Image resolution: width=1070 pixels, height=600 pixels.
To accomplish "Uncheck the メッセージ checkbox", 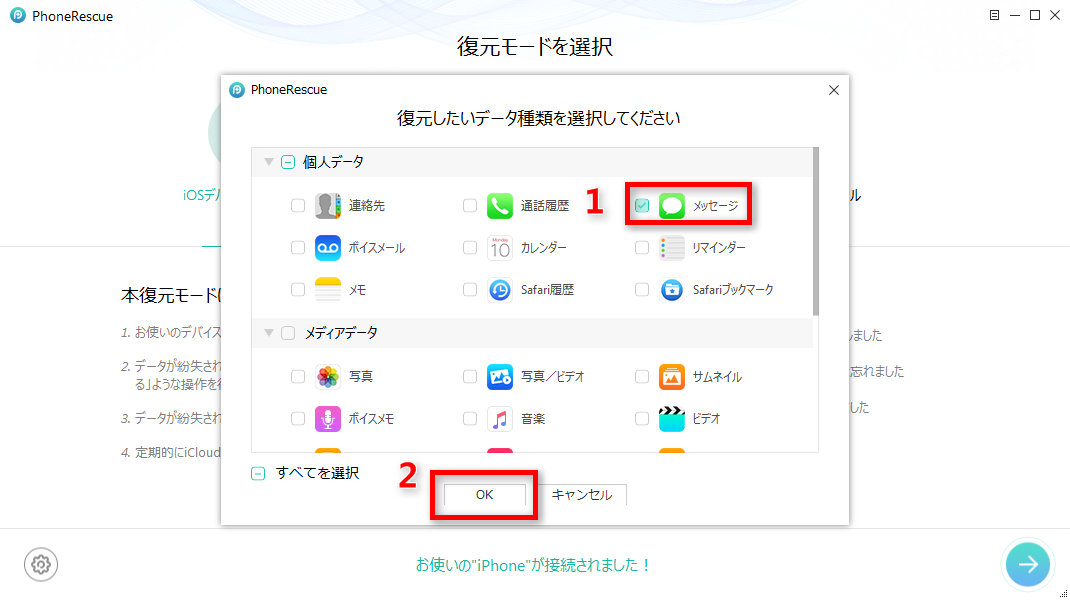I will coord(641,205).
